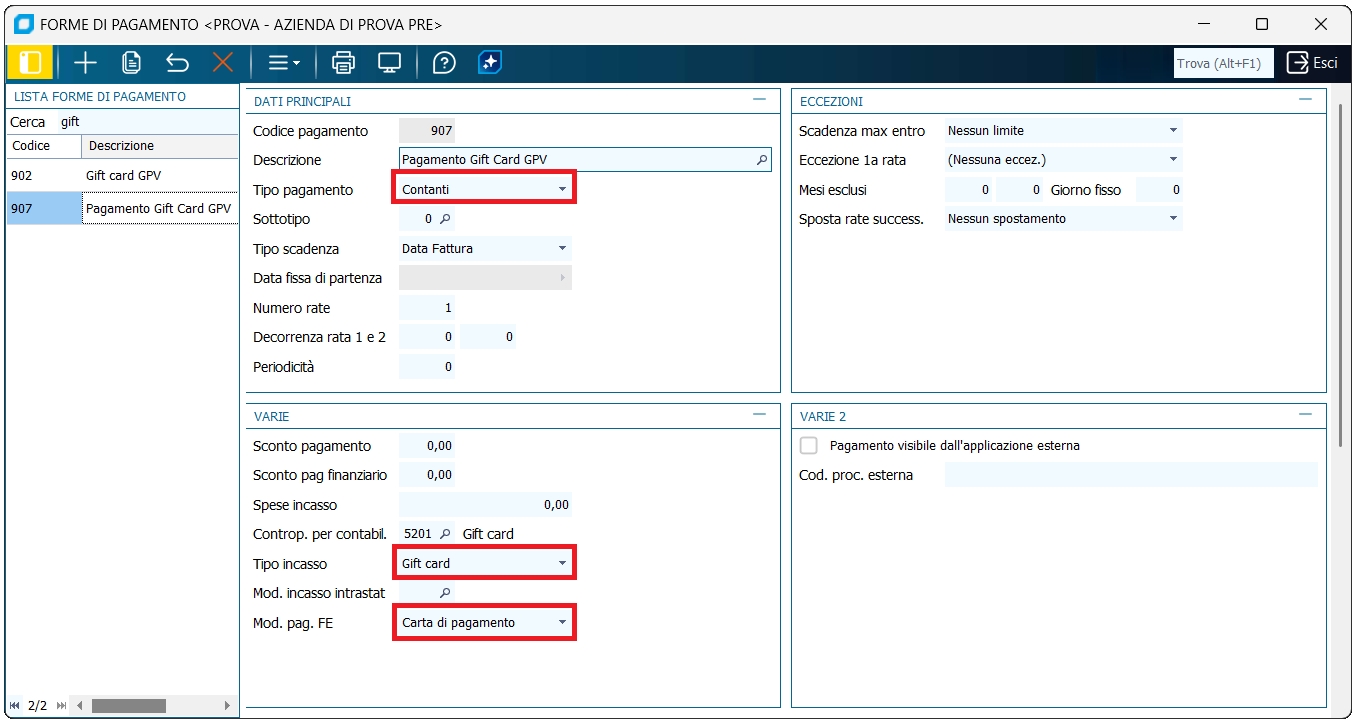Open the hamburger menu dropdown in toolbar

pos(283,63)
